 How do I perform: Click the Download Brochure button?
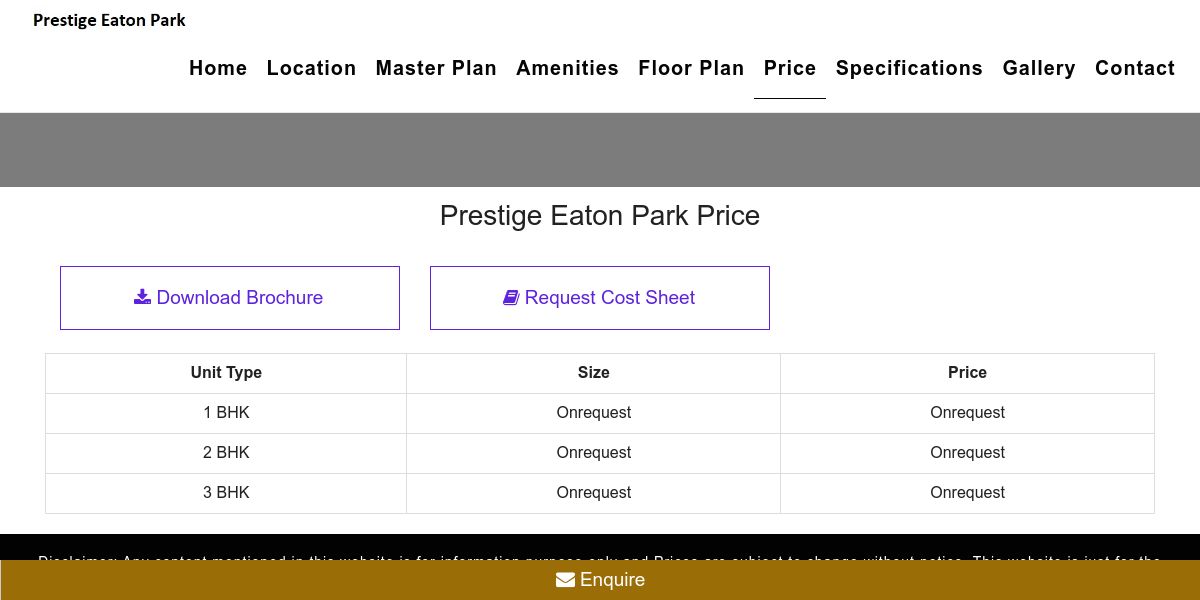(230, 298)
